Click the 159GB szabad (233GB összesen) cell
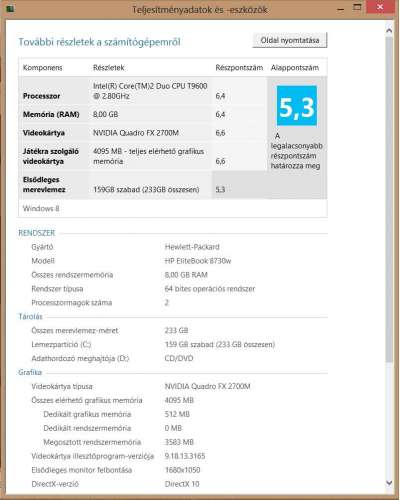 click(146, 189)
